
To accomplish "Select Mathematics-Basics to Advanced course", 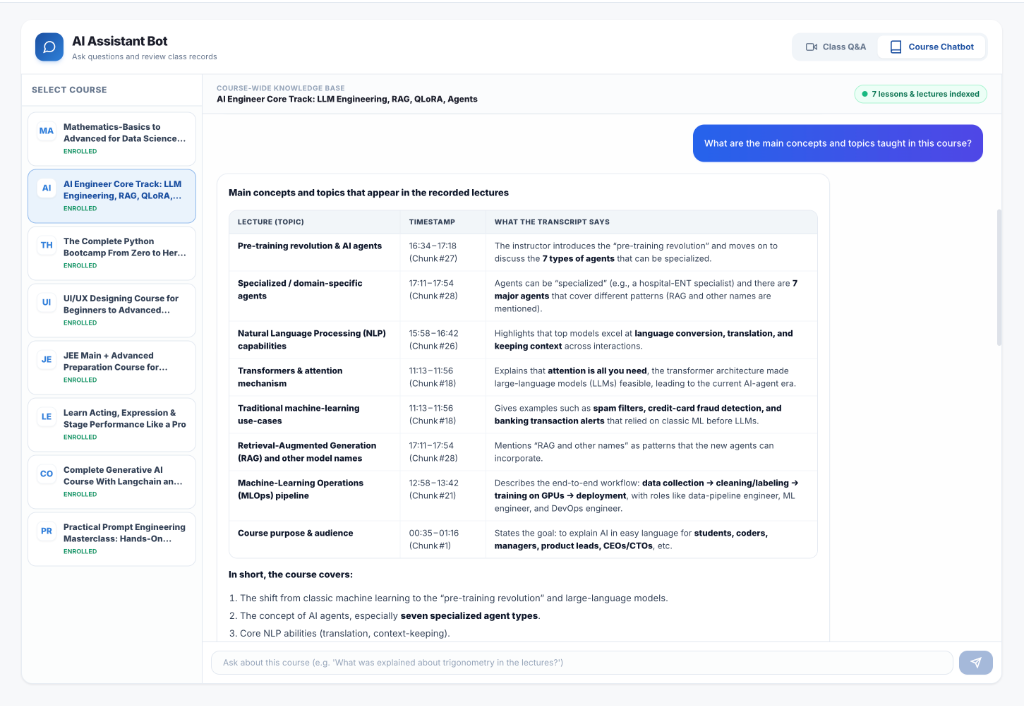I will (x=112, y=138).
